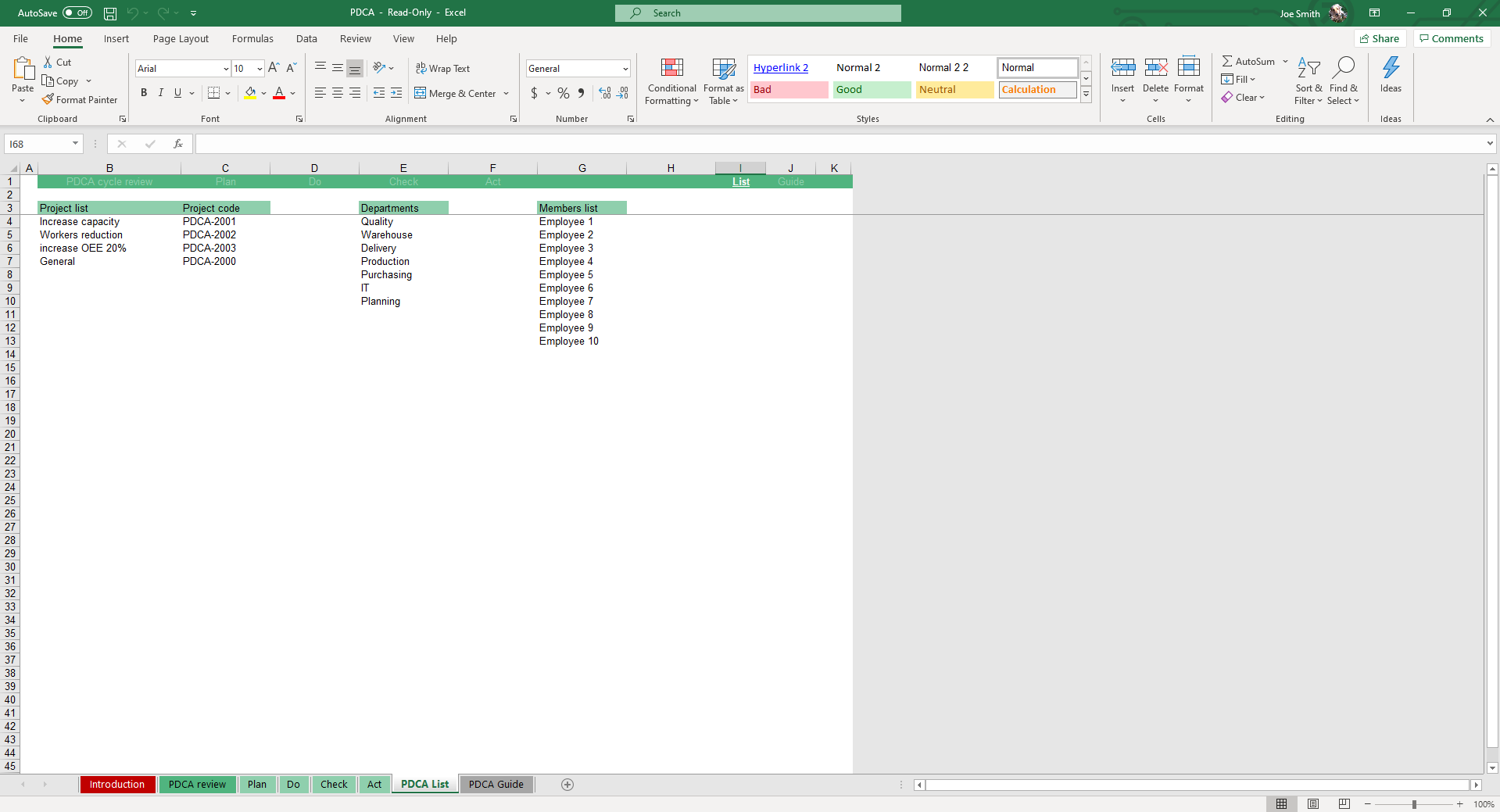Open the font size dropdown
The image size is (1500, 812).
(x=260, y=69)
